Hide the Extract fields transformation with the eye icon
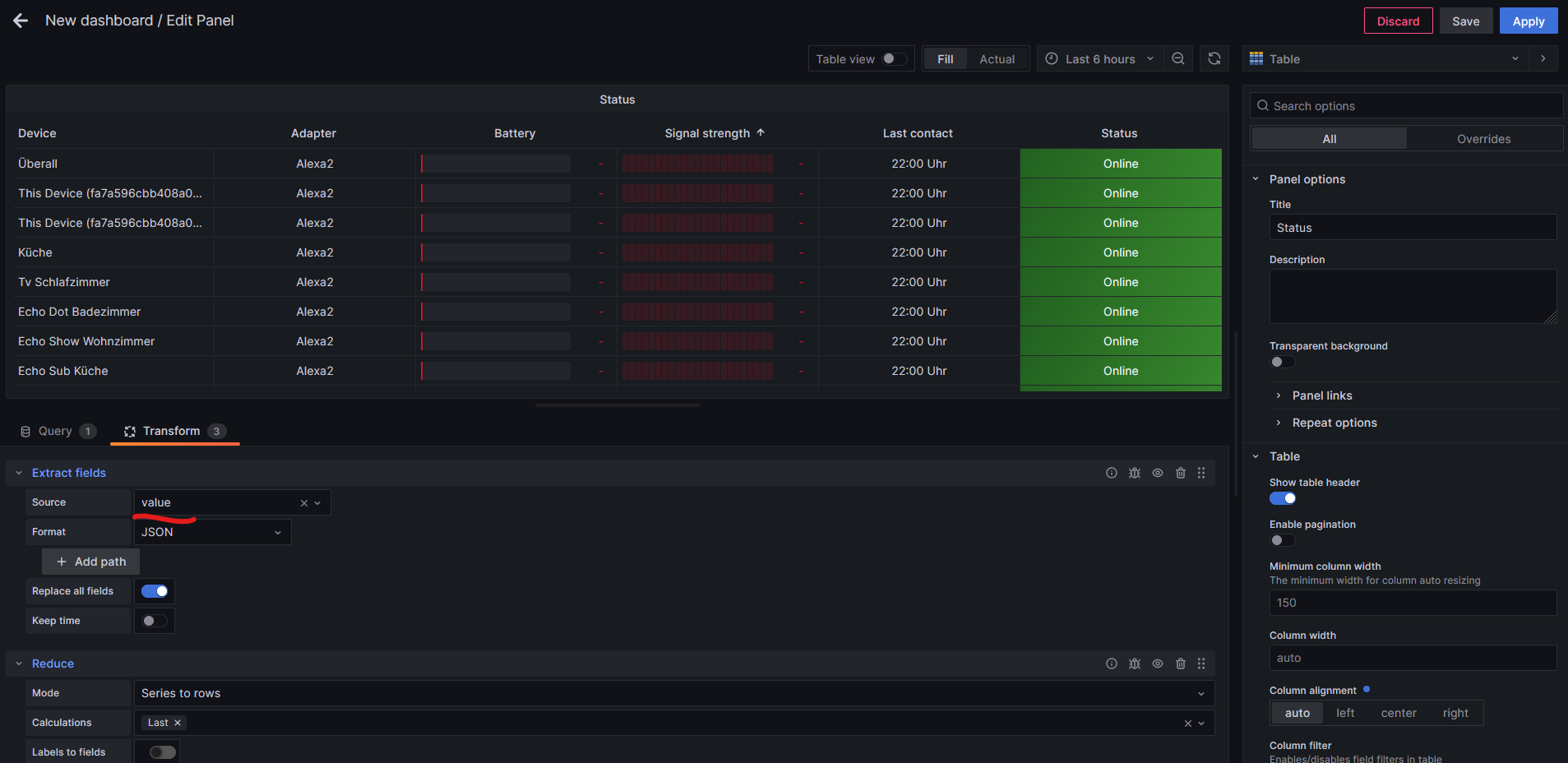Image resolution: width=1568 pixels, height=763 pixels. coord(1158,473)
